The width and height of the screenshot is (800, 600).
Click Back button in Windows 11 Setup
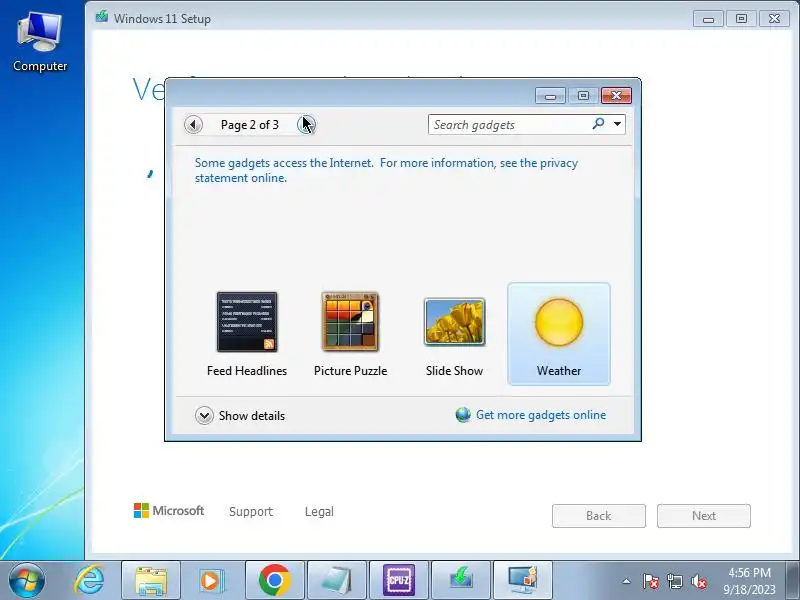(x=598, y=516)
